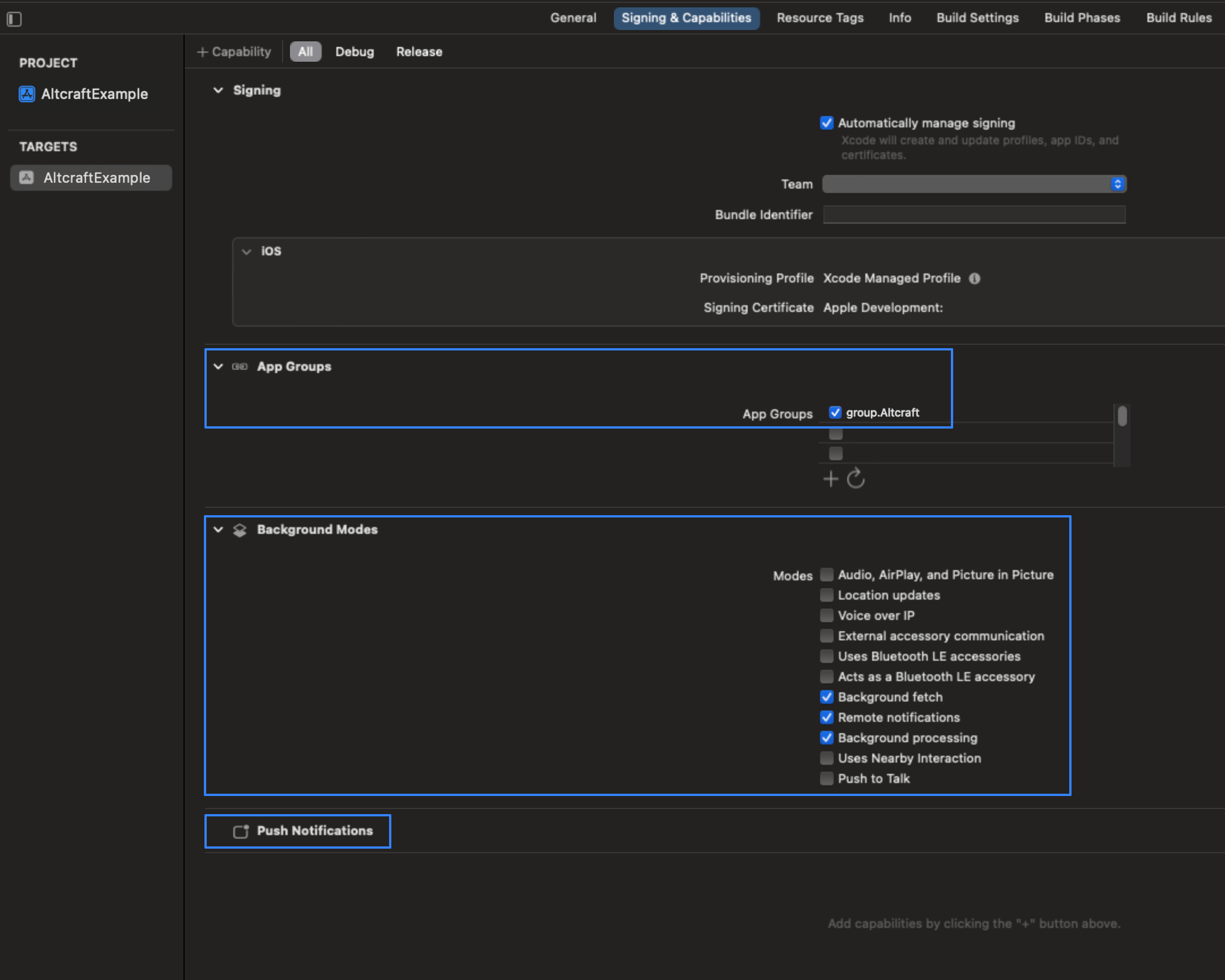Click the AltcraftExample target app icon
The width and height of the screenshot is (1225, 980).
coord(27,178)
